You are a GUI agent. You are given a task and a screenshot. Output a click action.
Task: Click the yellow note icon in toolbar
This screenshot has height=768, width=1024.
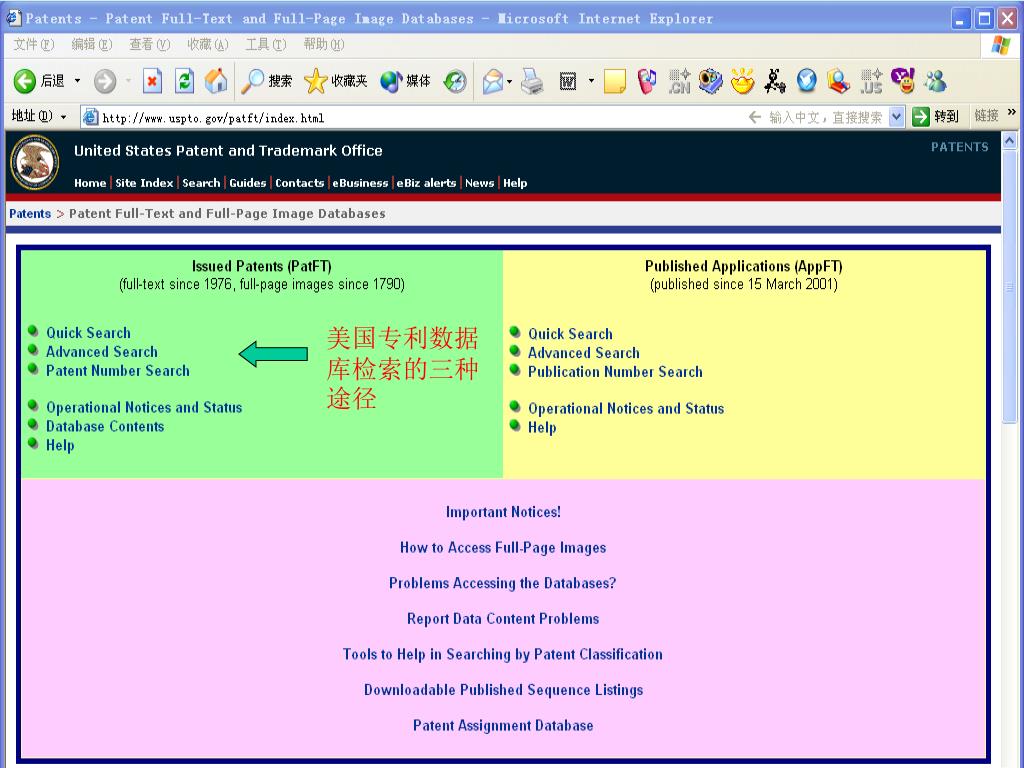tap(615, 82)
